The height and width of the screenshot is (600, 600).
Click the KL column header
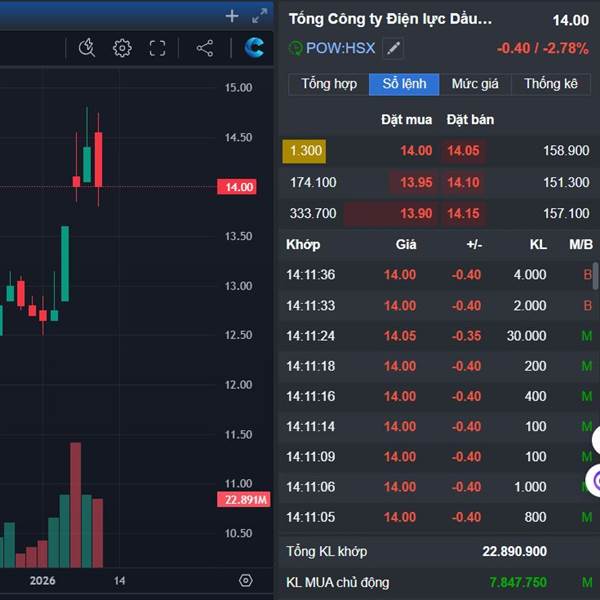coord(538,245)
